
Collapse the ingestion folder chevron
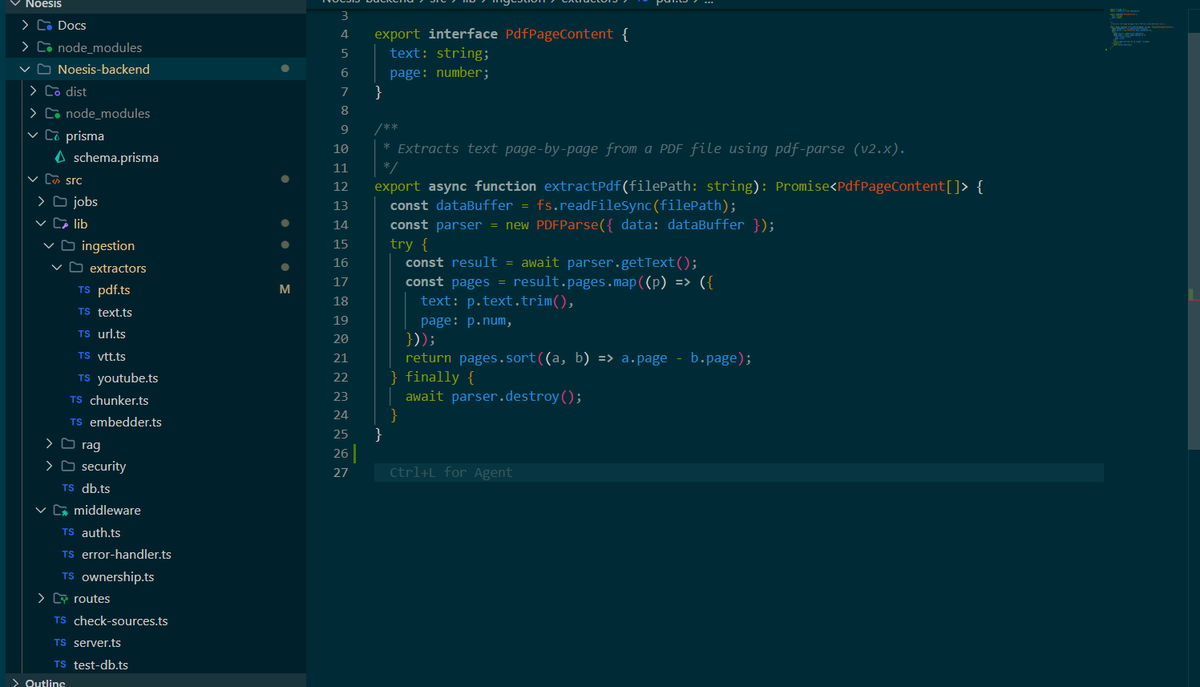coord(49,246)
